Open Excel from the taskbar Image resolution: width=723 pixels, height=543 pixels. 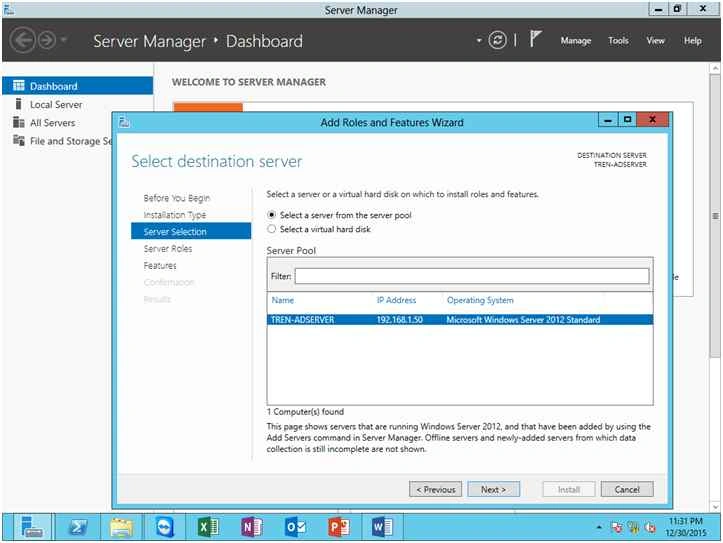(207, 527)
